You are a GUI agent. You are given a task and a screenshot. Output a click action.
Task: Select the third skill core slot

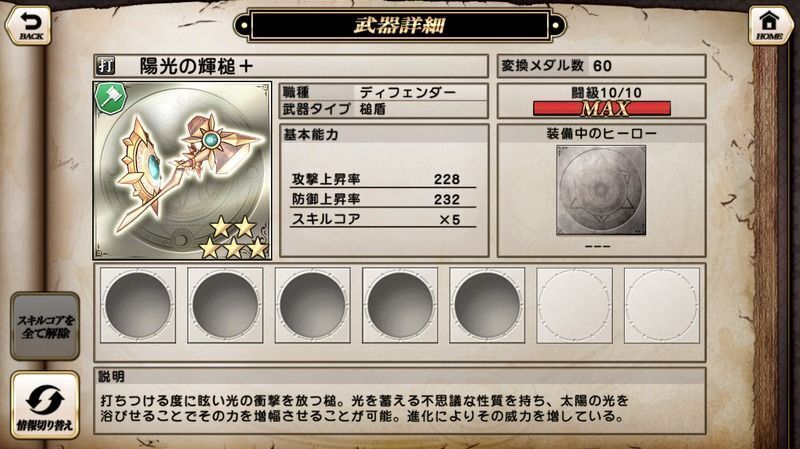tap(312, 305)
